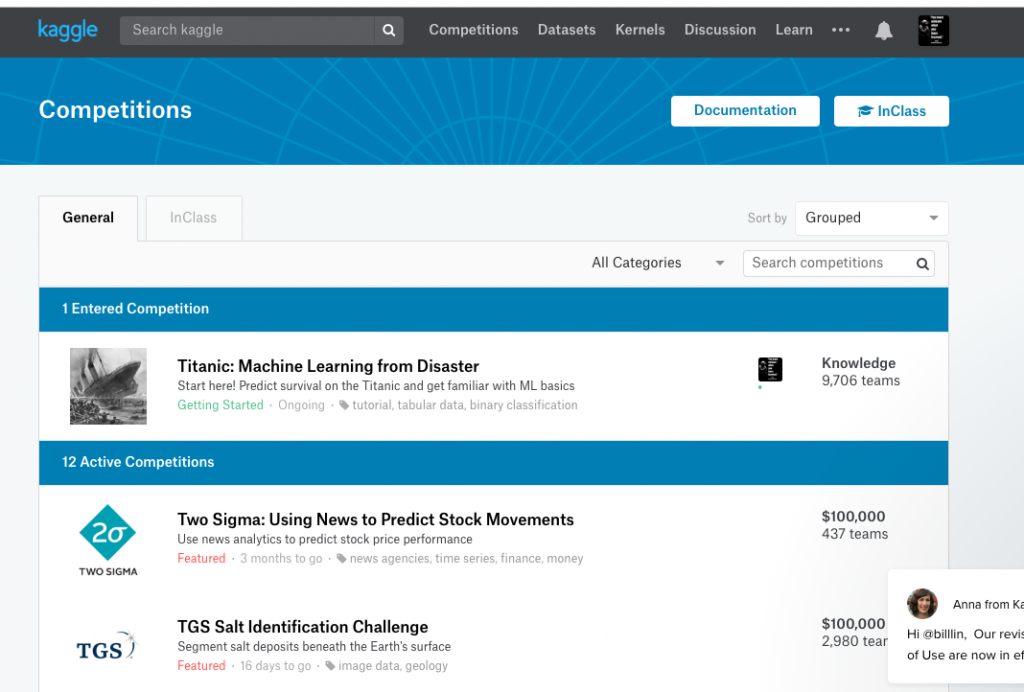The width and height of the screenshot is (1024, 692).
Task: Switch to the InClass tab
Action: [x=193, y=218]
